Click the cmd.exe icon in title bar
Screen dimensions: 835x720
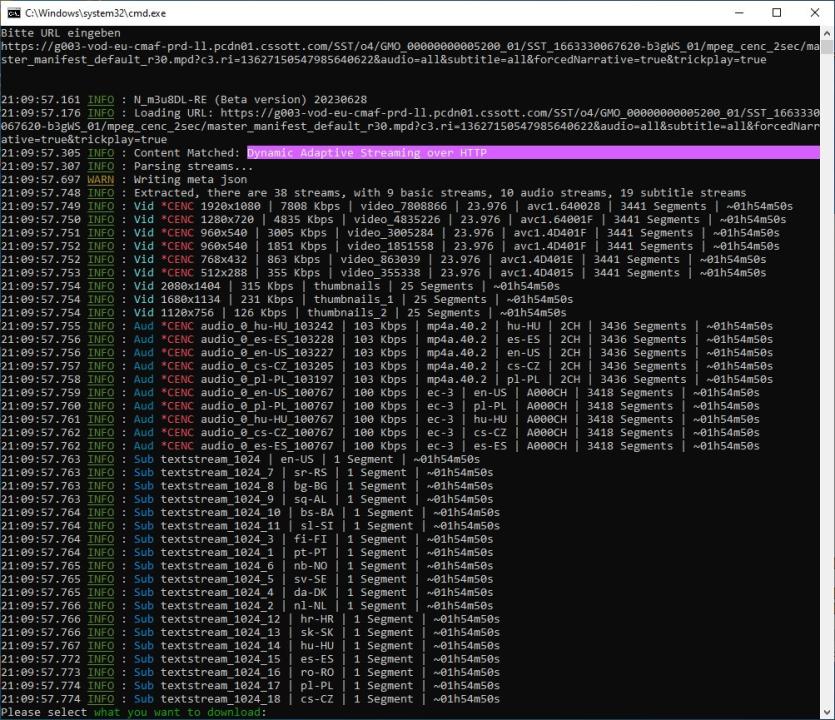pos(14,13)
